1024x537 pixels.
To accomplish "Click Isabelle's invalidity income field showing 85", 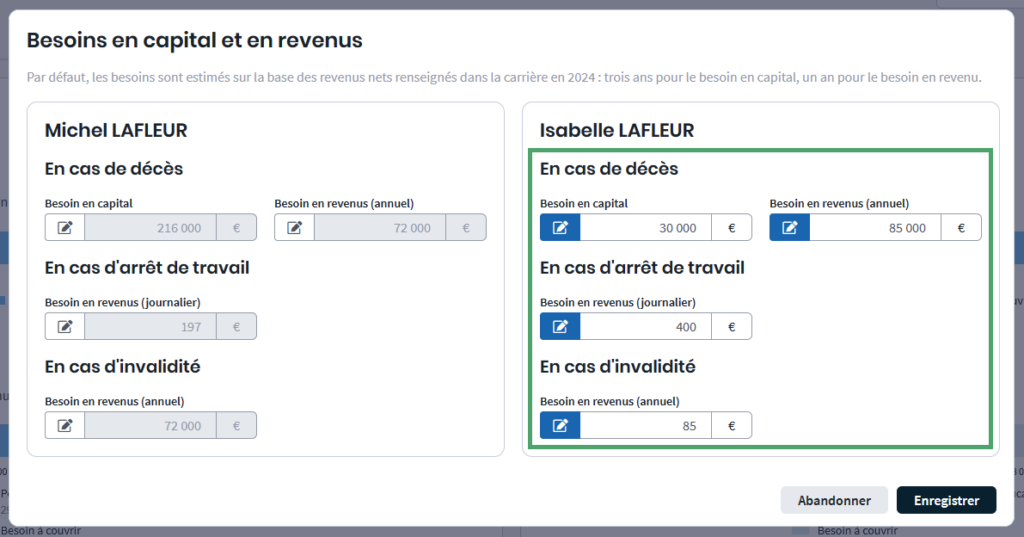I will pyautogui.click(x=645, y=426).
